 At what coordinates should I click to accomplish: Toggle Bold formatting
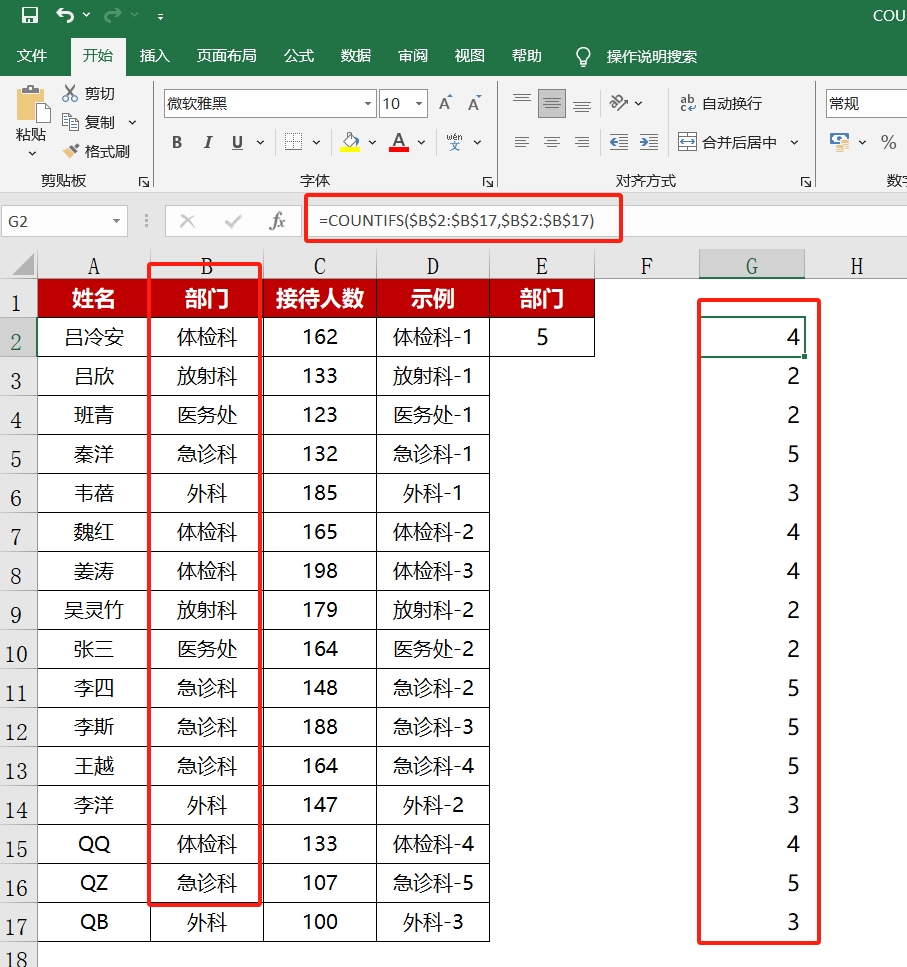click(x=177, y=142)
